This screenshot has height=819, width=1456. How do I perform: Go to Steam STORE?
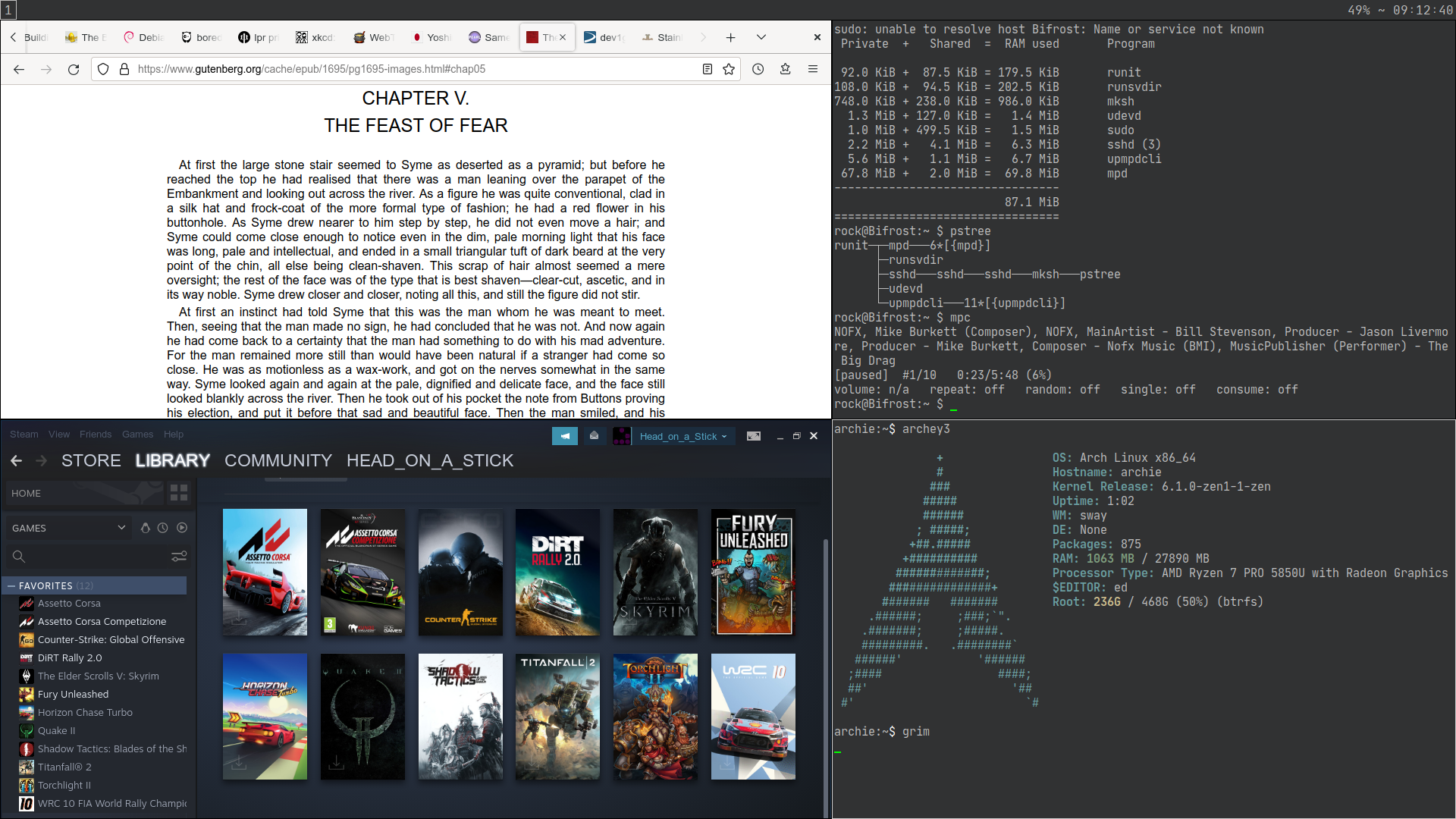91,461
